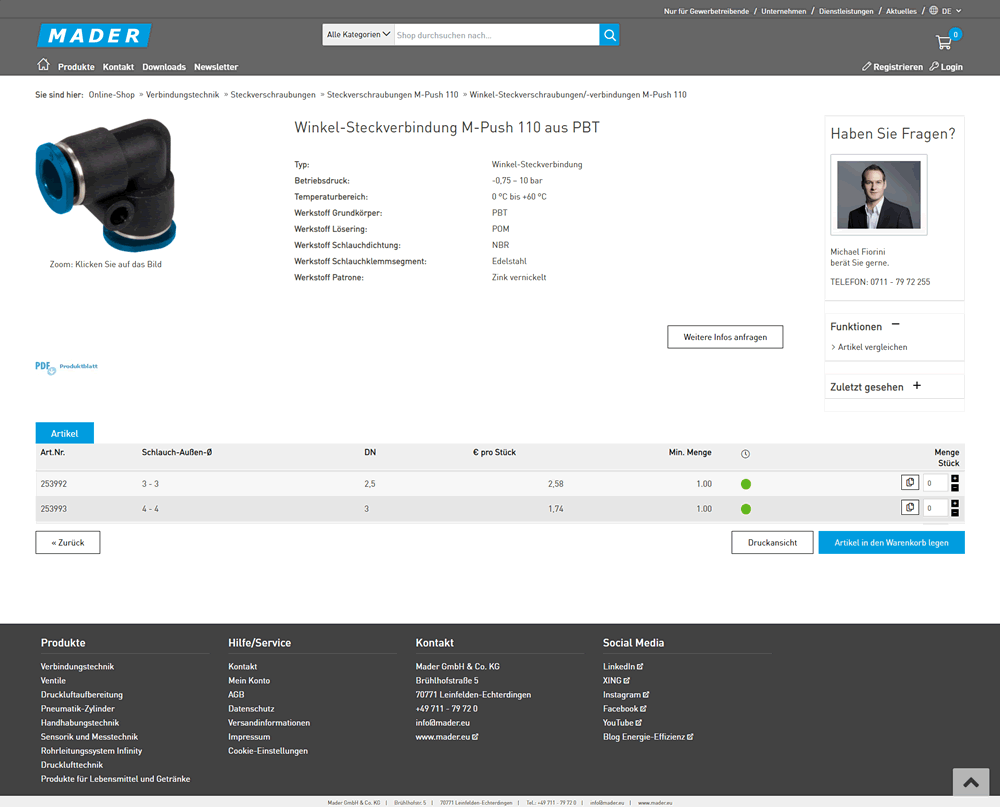
Task: Click quantity field for article 253992
Action: click(x=936, y=483)
